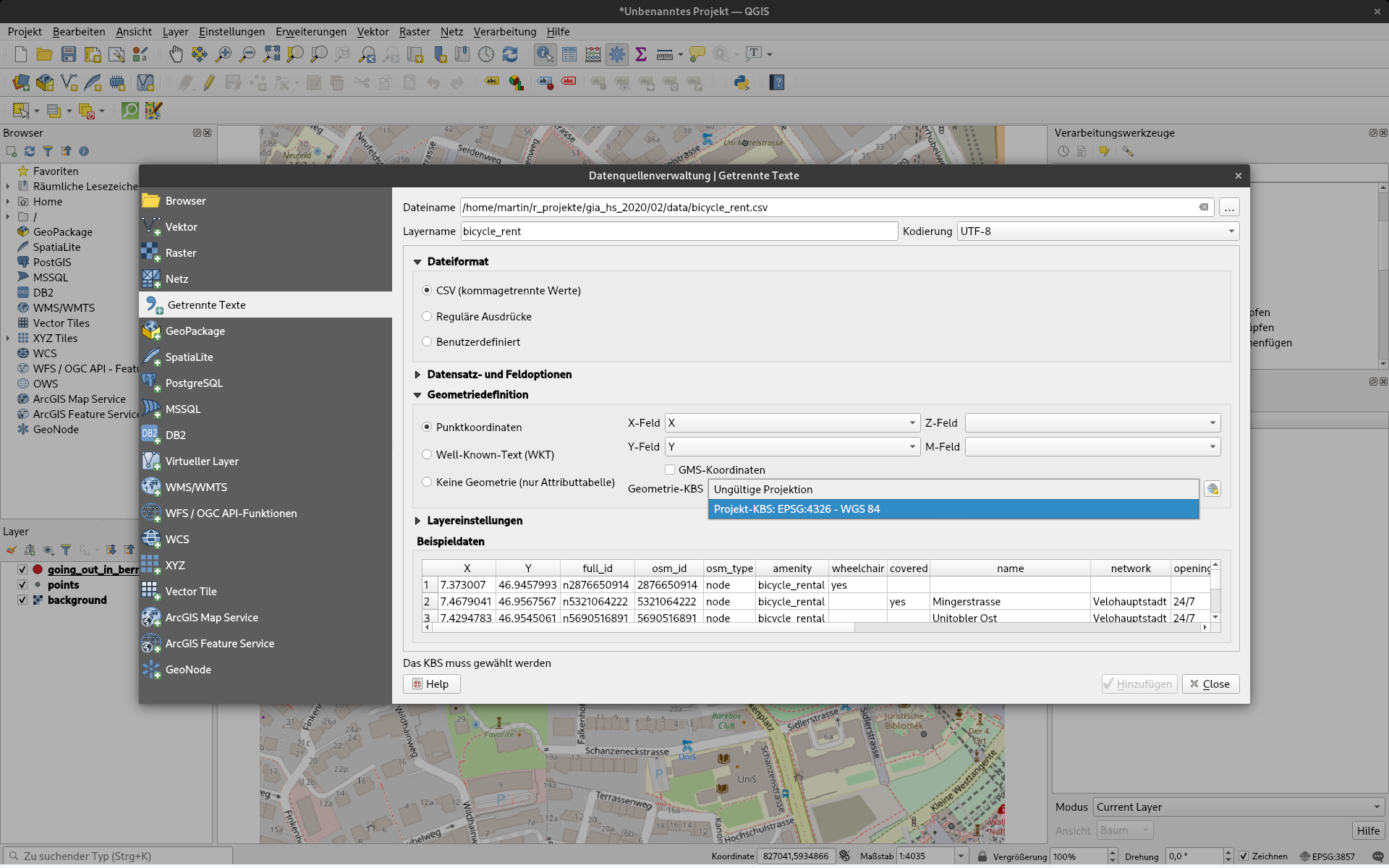Click the going_out_in_bern red color symbol
The height and width of the screenshot is (868, 1389).
click(38, 570)
